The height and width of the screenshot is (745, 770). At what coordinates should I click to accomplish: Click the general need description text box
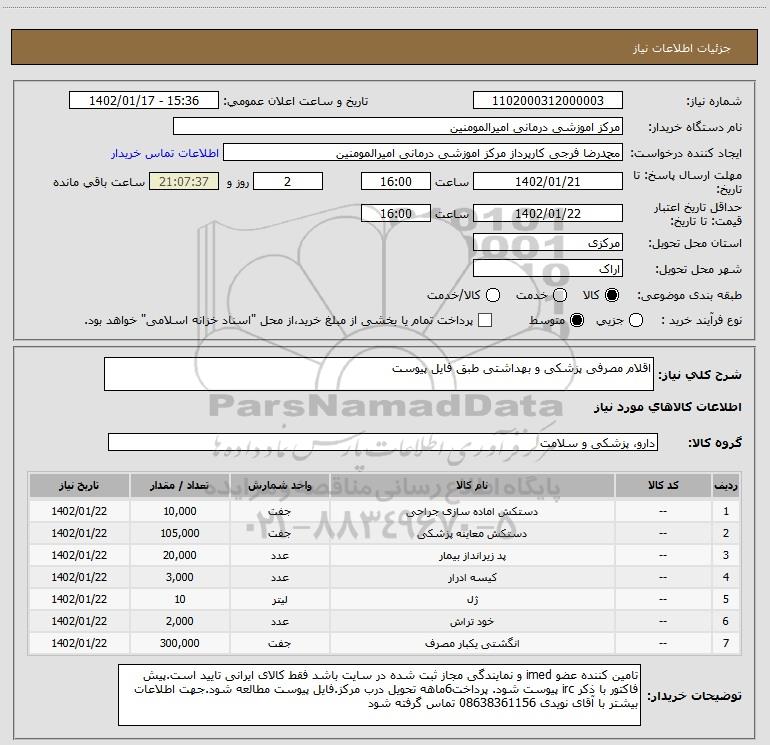pyautogui.click(x=379, y=374)
